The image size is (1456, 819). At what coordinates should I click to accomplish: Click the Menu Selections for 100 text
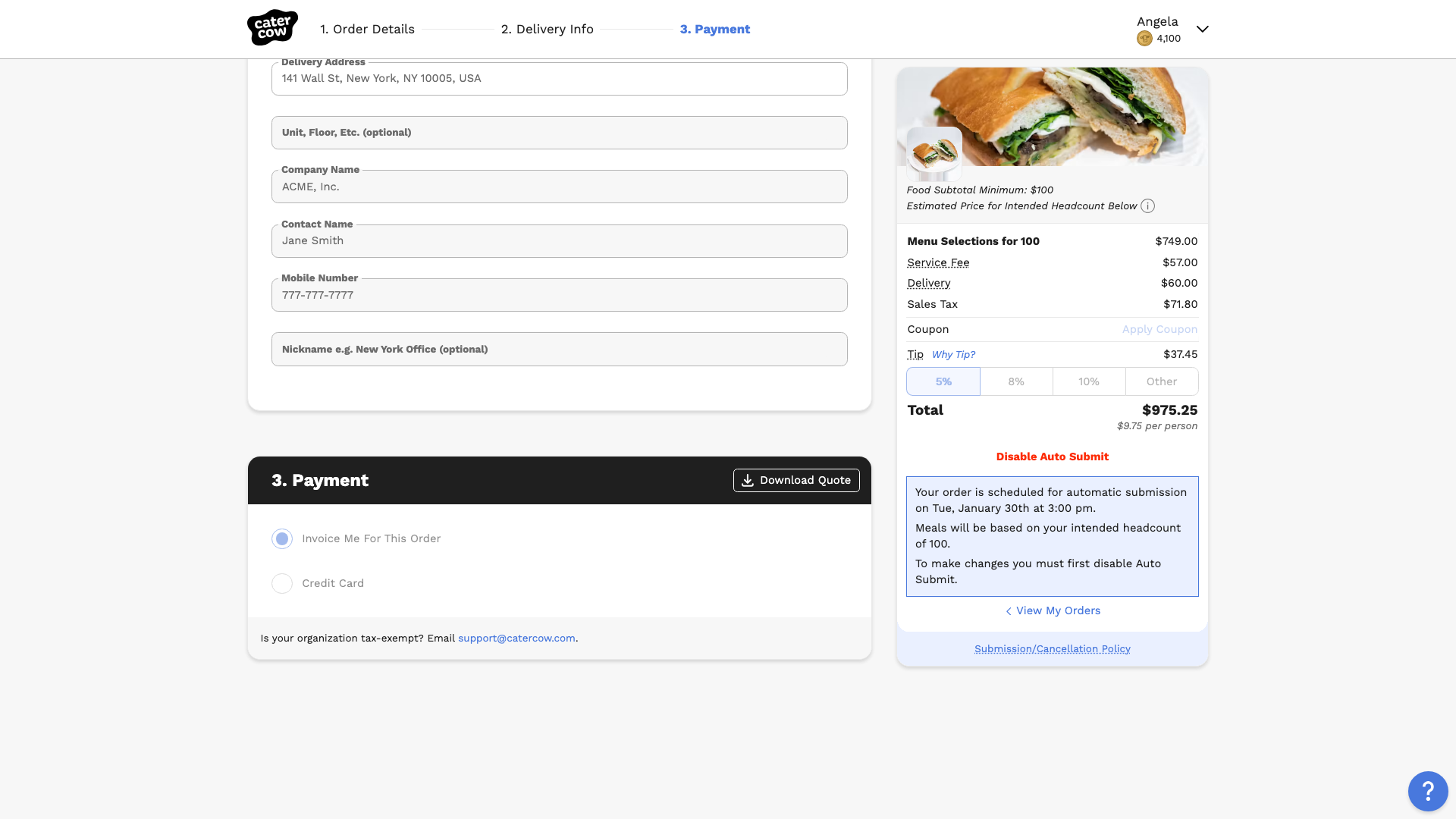[x=973, y=241]
